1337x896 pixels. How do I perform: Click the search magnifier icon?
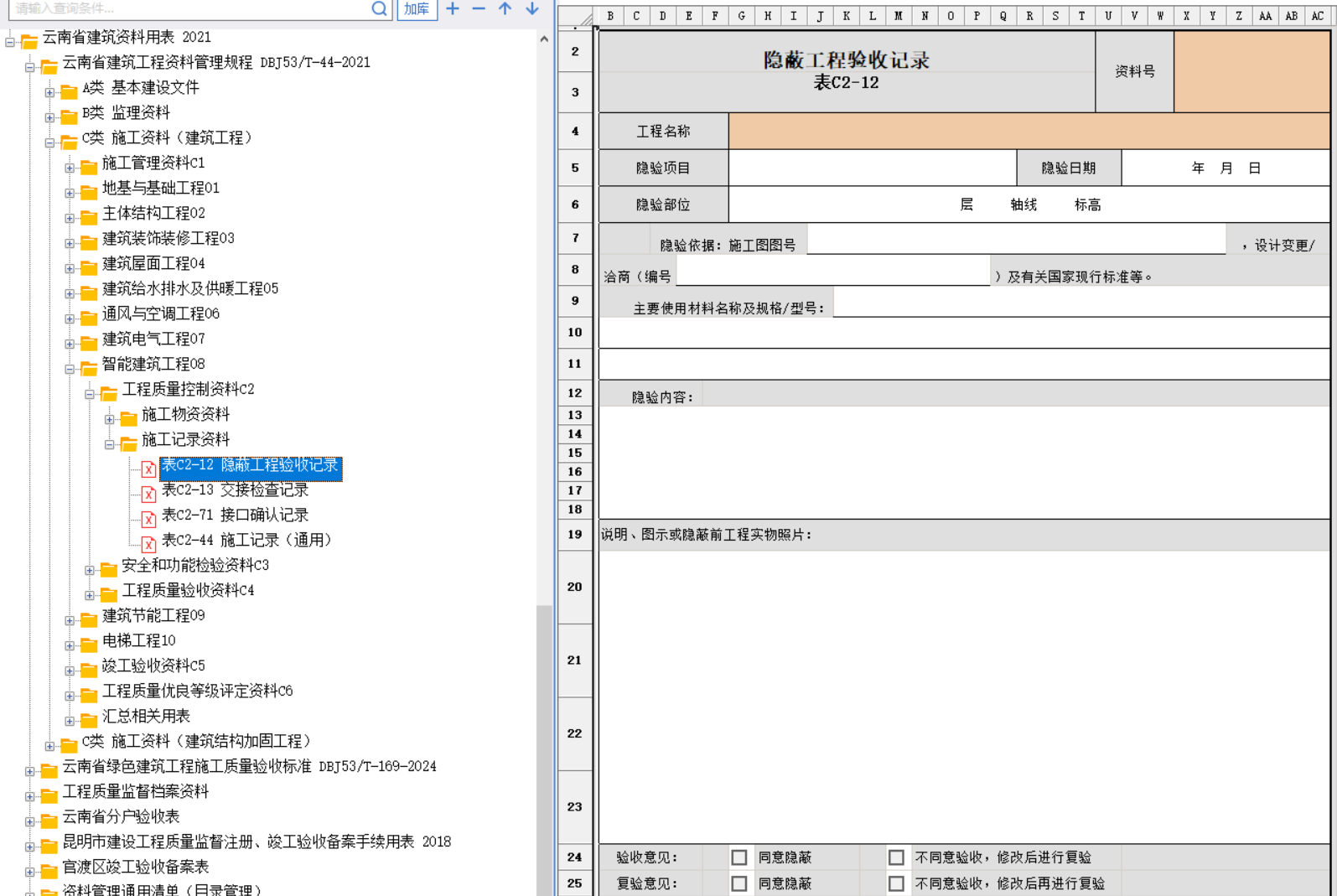pyautogui.click(x=379, y=8)
